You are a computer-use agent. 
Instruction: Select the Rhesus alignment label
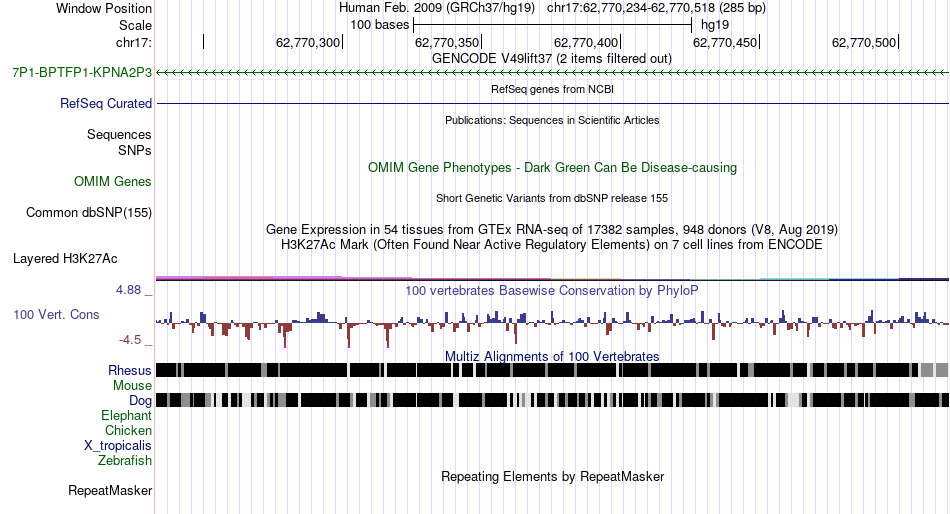coord(130,370)
